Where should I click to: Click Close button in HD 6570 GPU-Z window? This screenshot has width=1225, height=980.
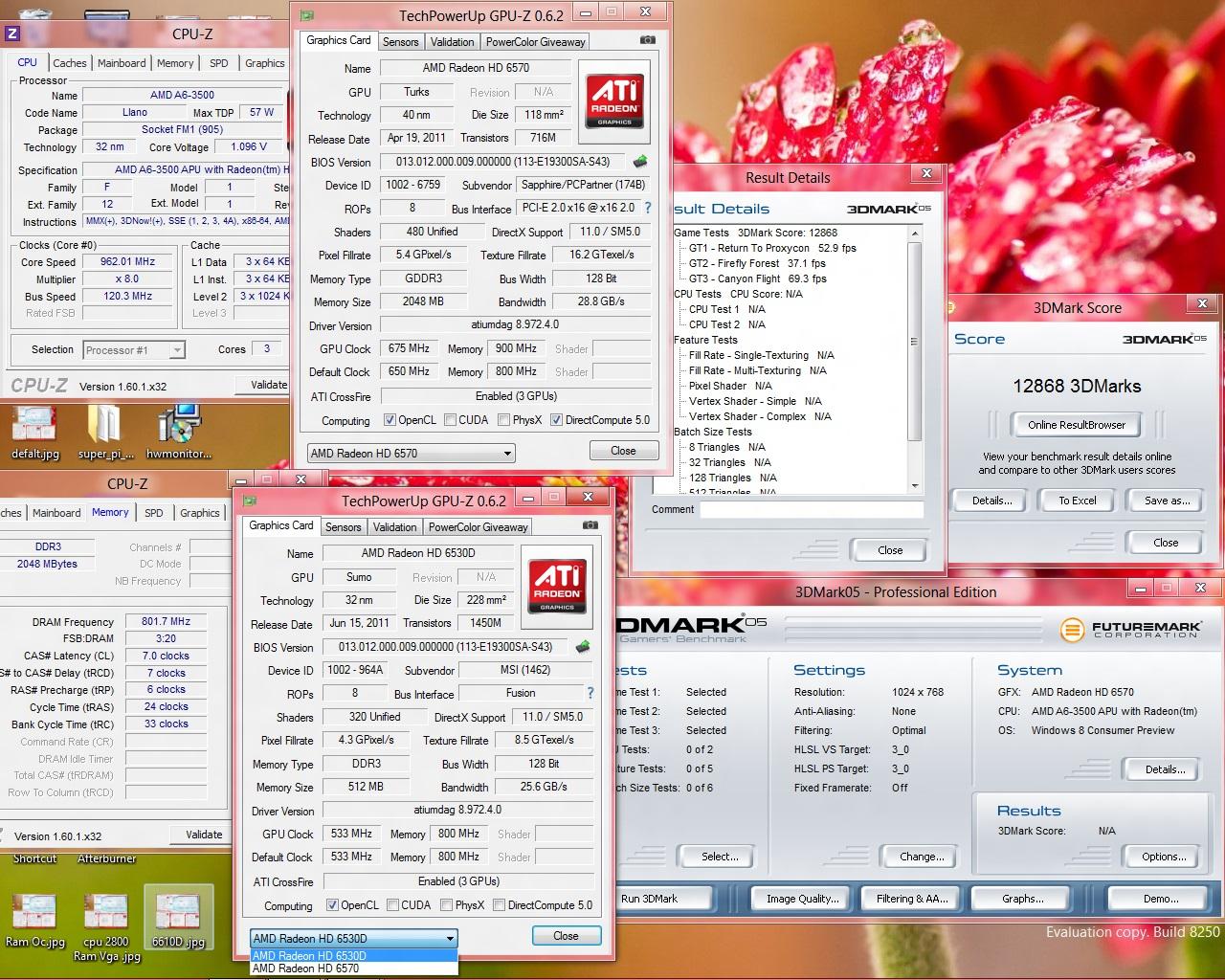click(x=622, y=451)
